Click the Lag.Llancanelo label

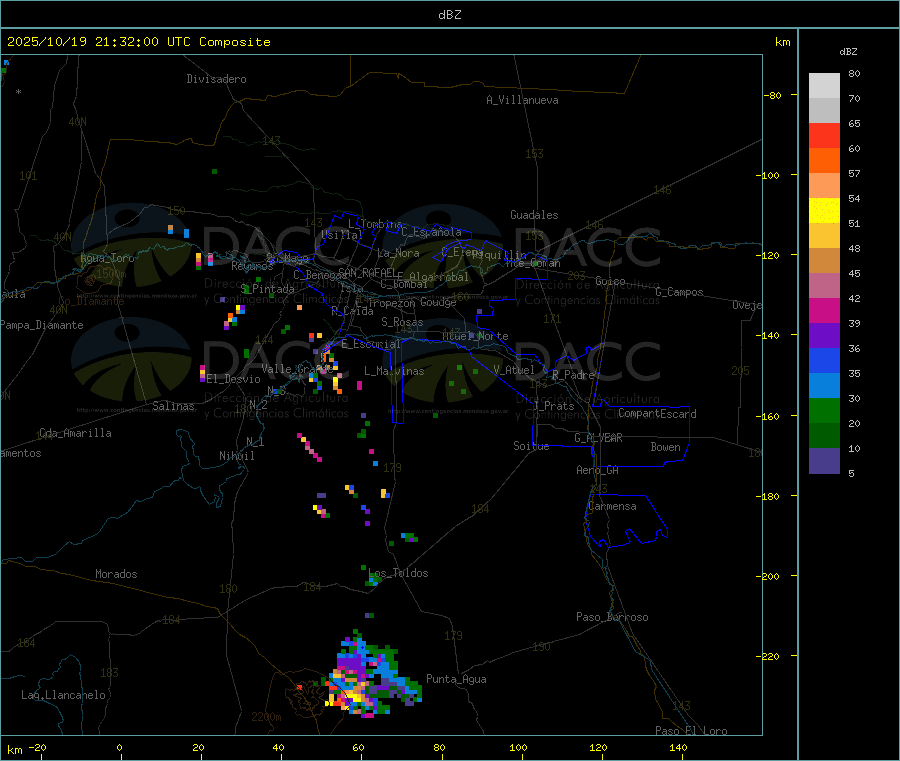point(63,695)
